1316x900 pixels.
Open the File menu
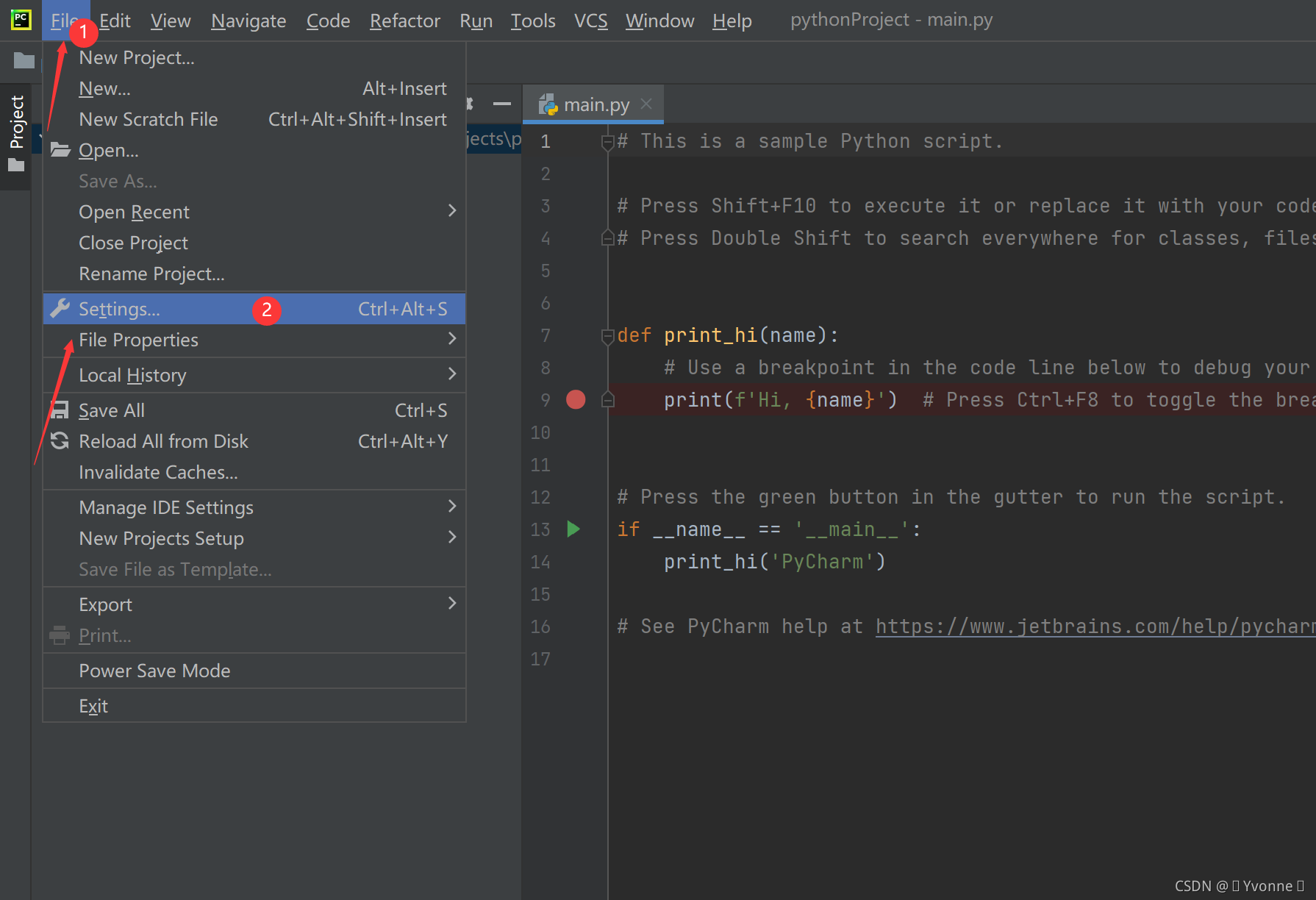coord(65,21)
